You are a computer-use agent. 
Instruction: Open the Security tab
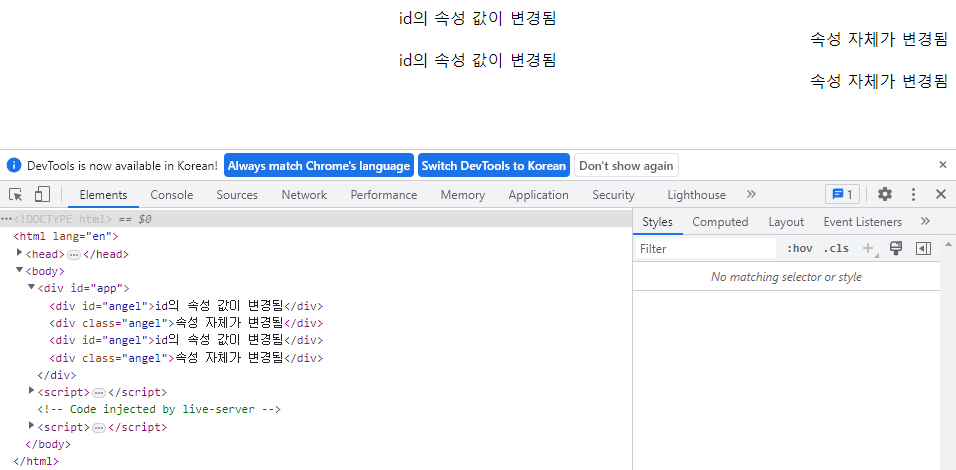pos(613,195)
